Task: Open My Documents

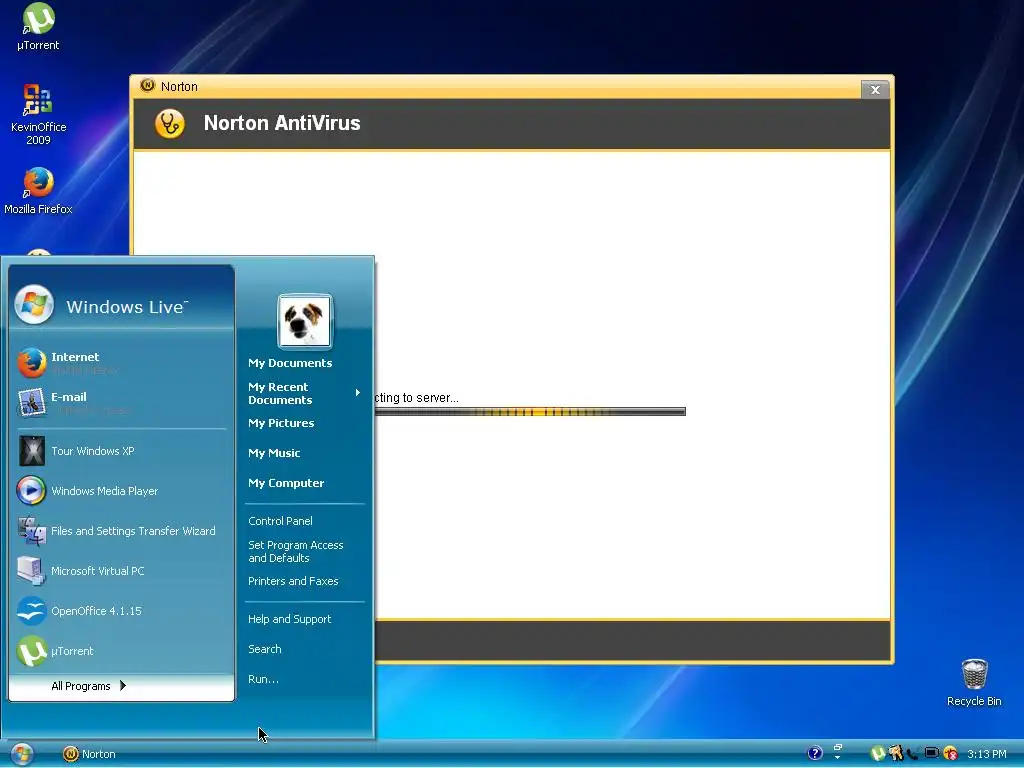Action: click(x=290, y=363)
